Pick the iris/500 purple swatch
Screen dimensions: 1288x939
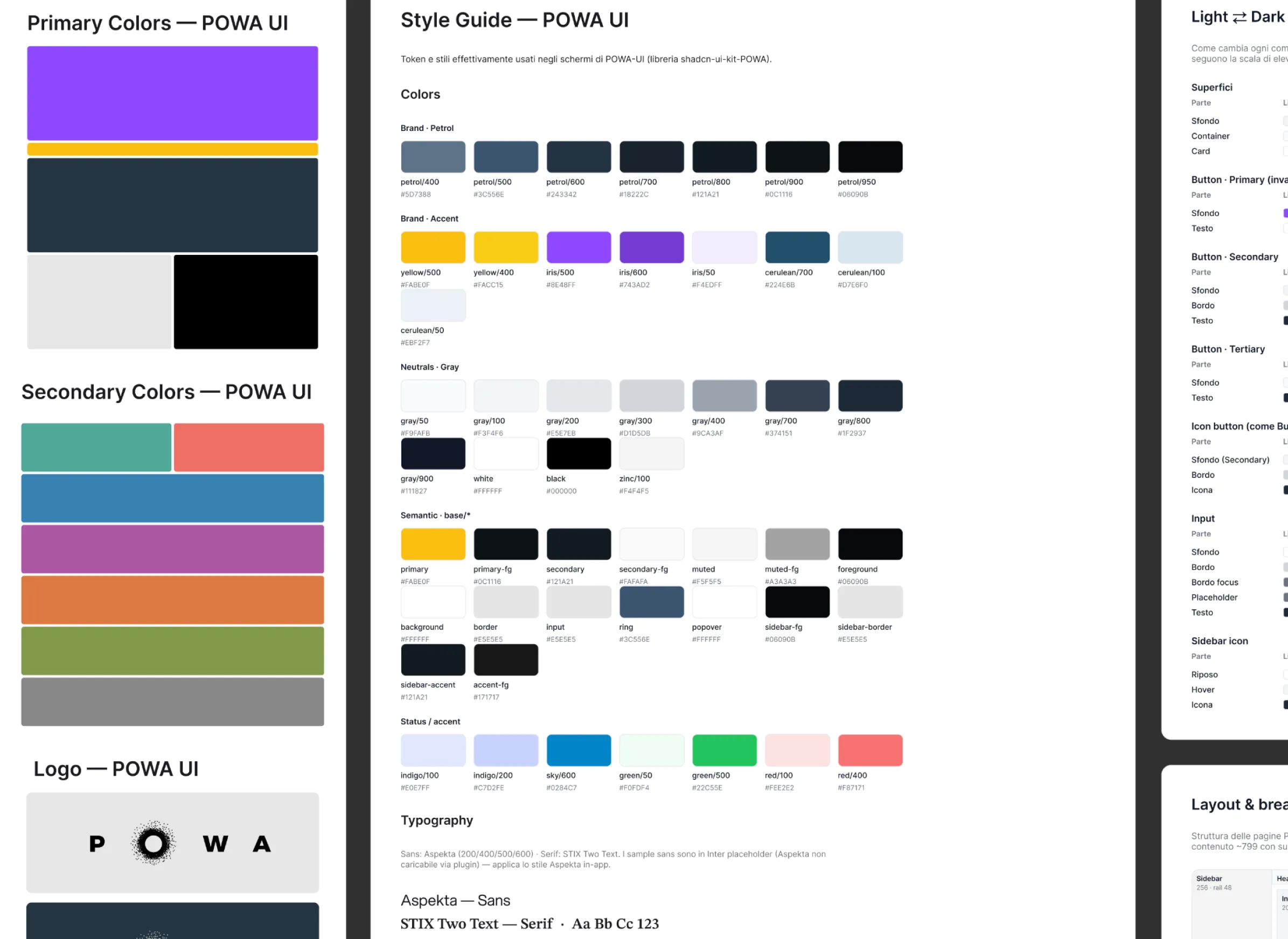(579, 247)
